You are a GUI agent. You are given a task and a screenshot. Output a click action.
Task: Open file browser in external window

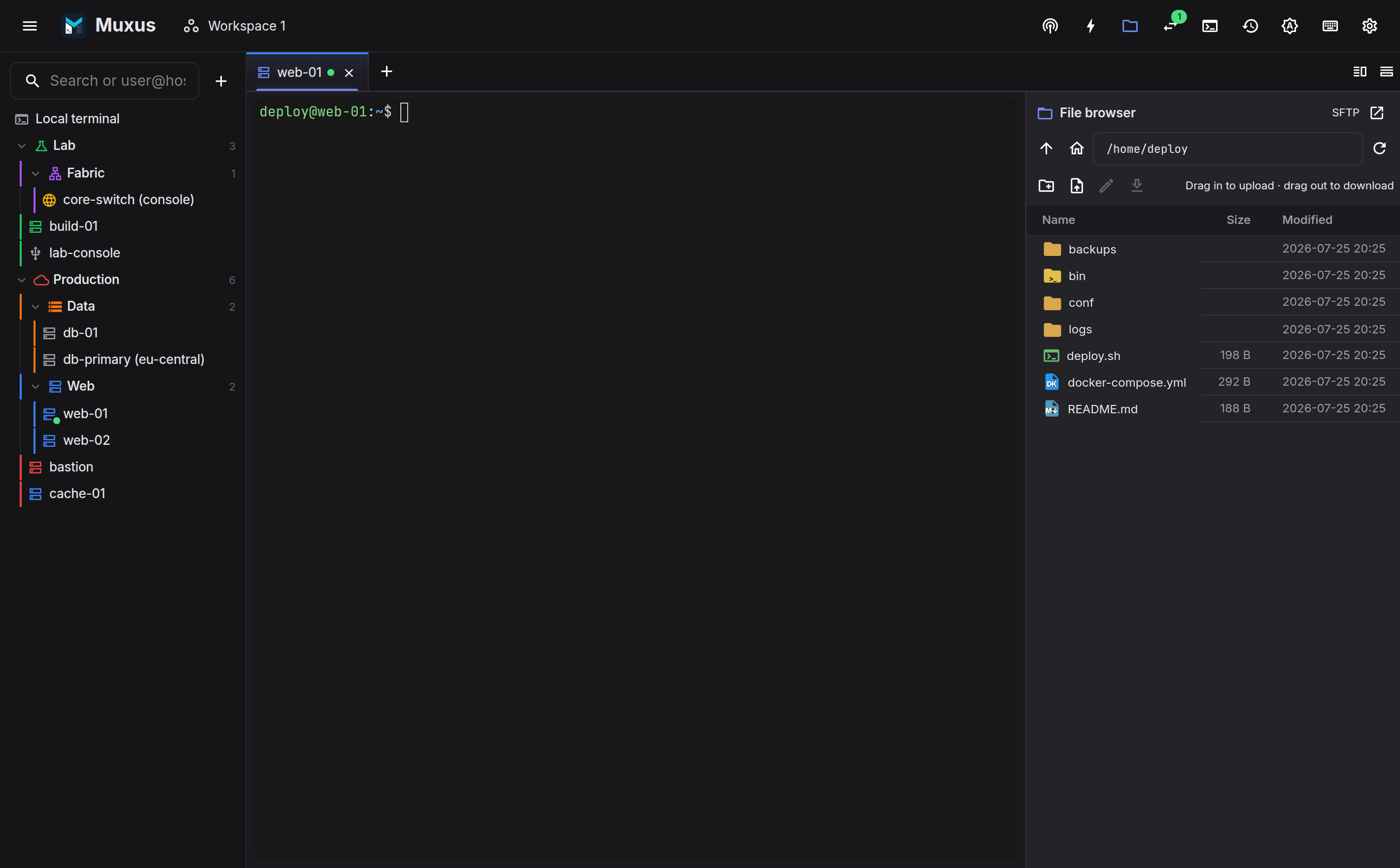tap(1376, 112)
